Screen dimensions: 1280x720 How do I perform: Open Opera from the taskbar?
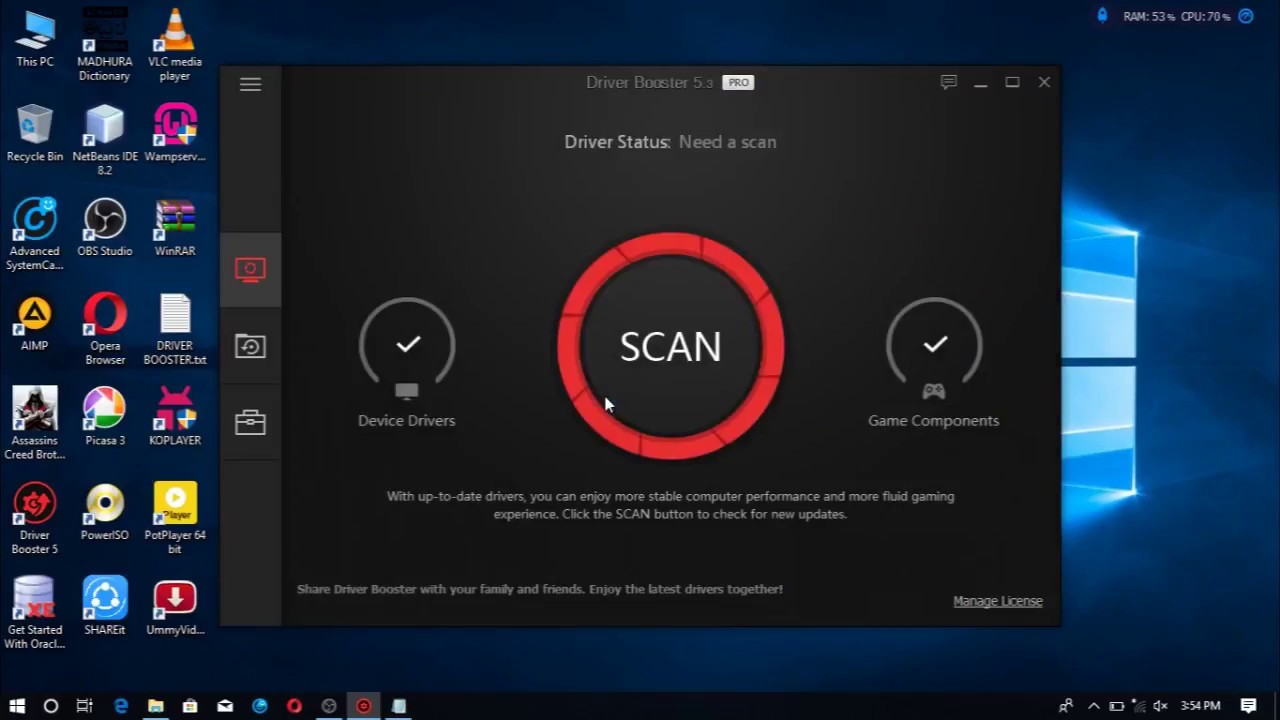pos(294,706)
